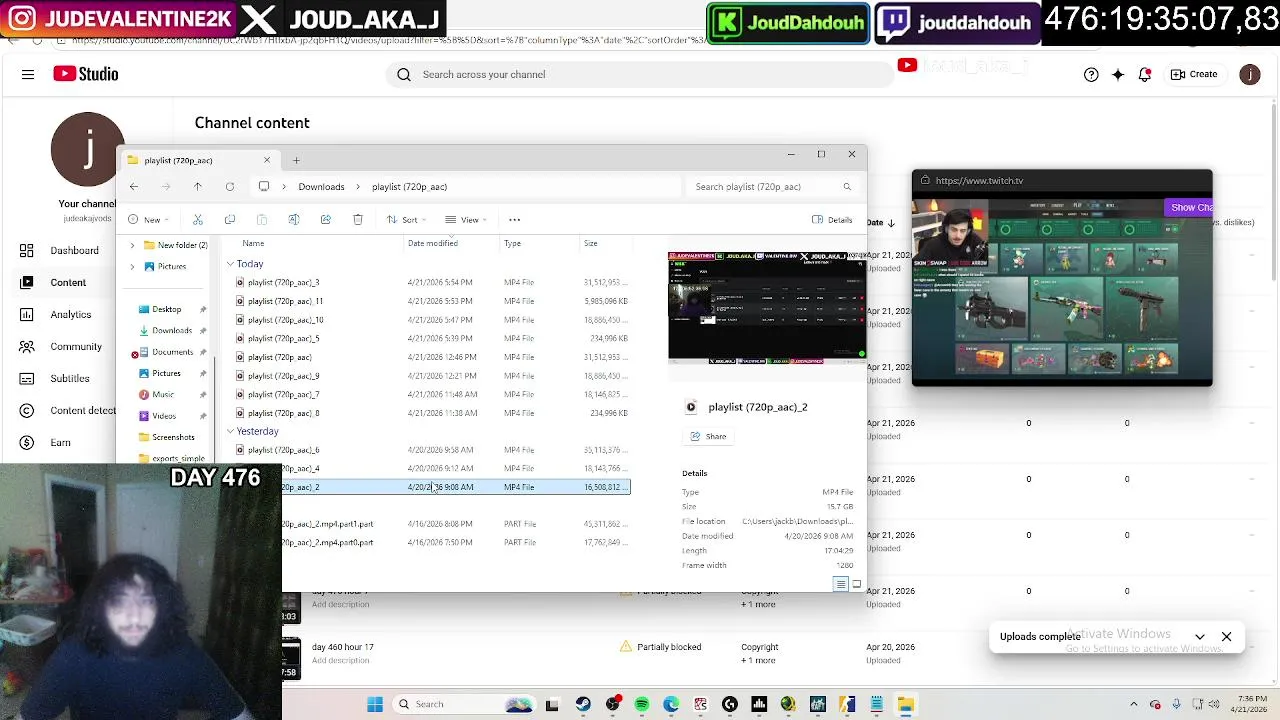Screen dimensions: 1280x720
Task: Toggle the Details pane button
Action: pos(832,219)
